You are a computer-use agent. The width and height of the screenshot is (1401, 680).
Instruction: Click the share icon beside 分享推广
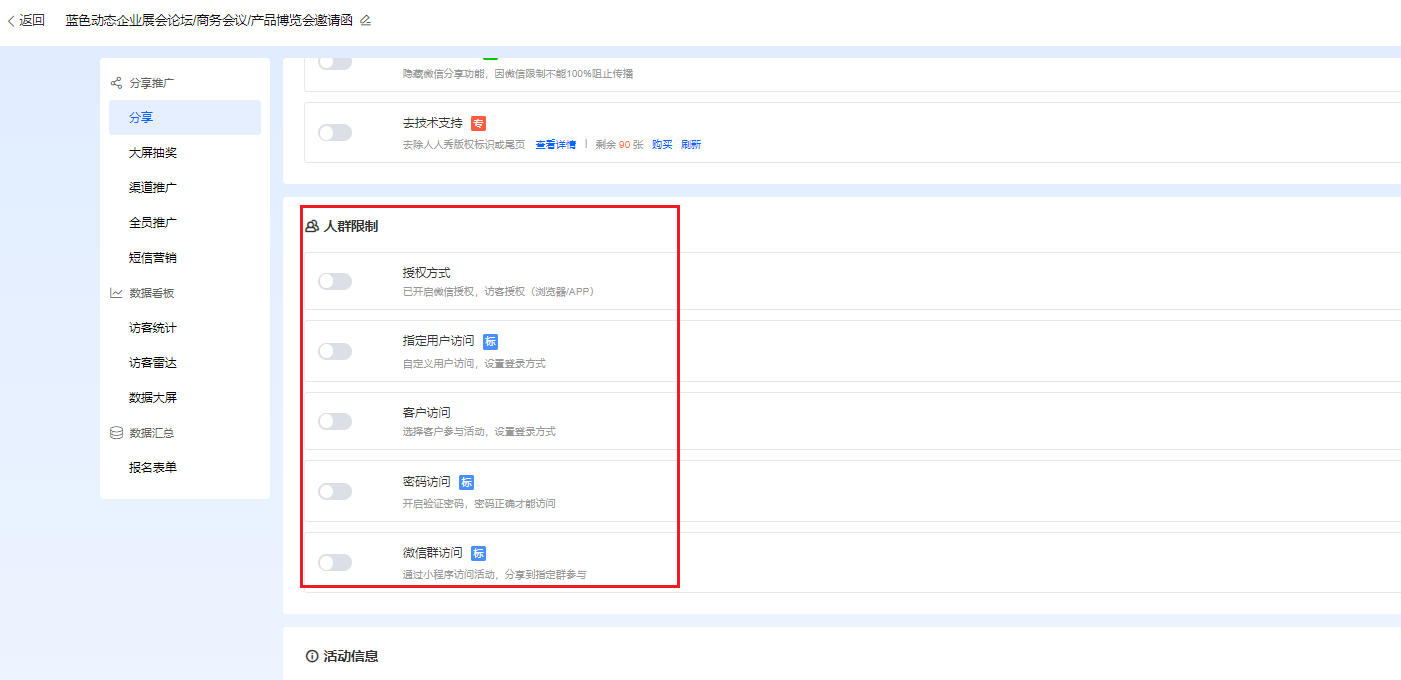(x=116, y=83)
